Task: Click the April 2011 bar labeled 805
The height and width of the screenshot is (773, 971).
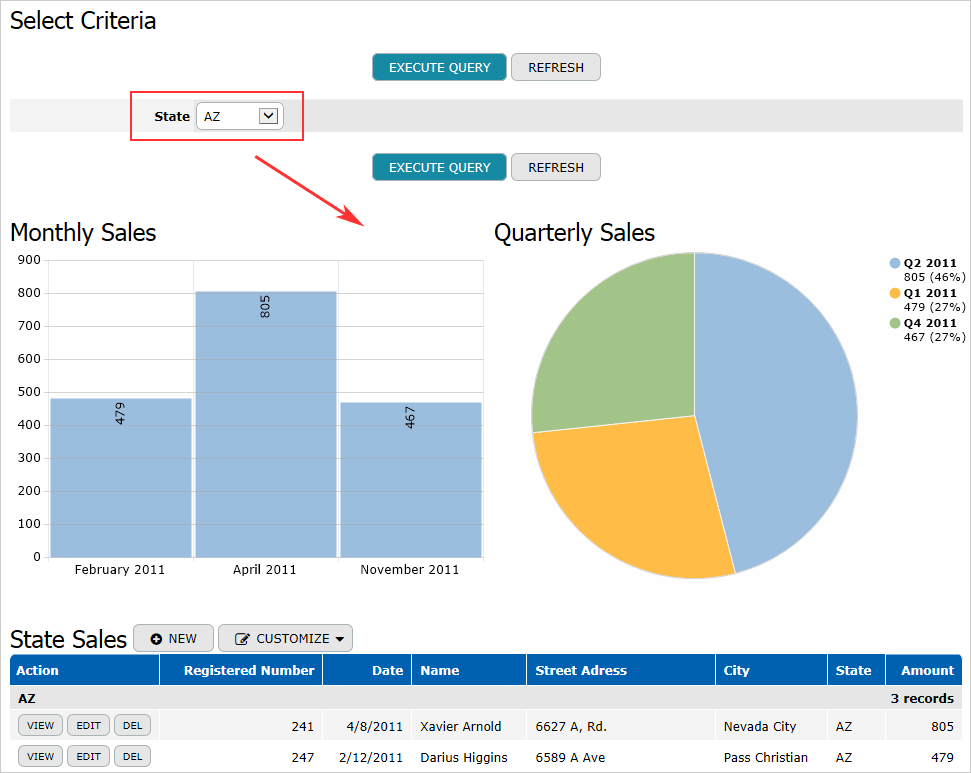Action: click(266, 424)
